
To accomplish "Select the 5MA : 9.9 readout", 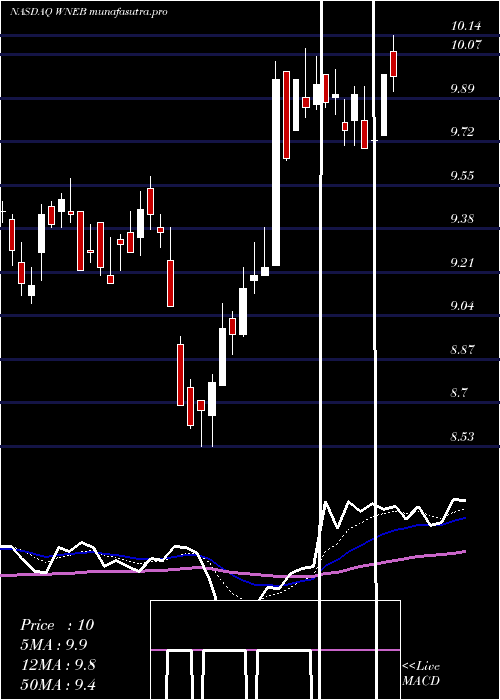I will (54, 645).
